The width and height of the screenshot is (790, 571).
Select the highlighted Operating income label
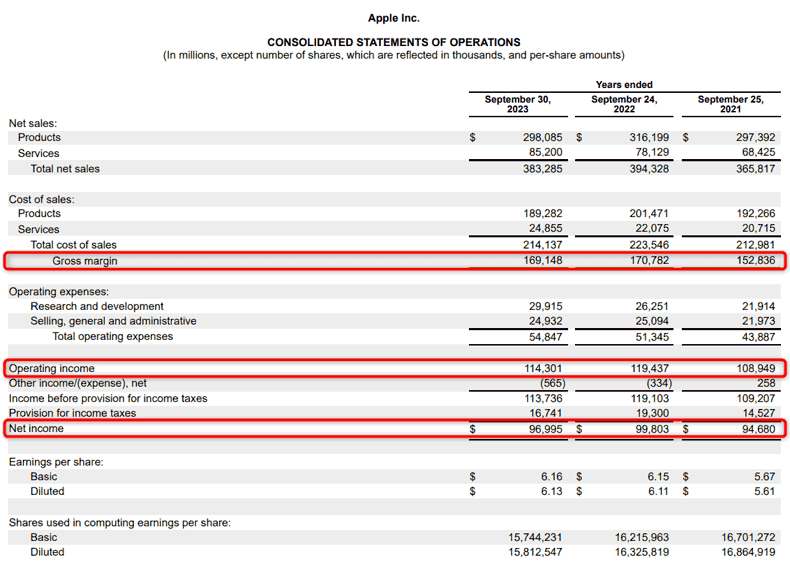[50, 368]
